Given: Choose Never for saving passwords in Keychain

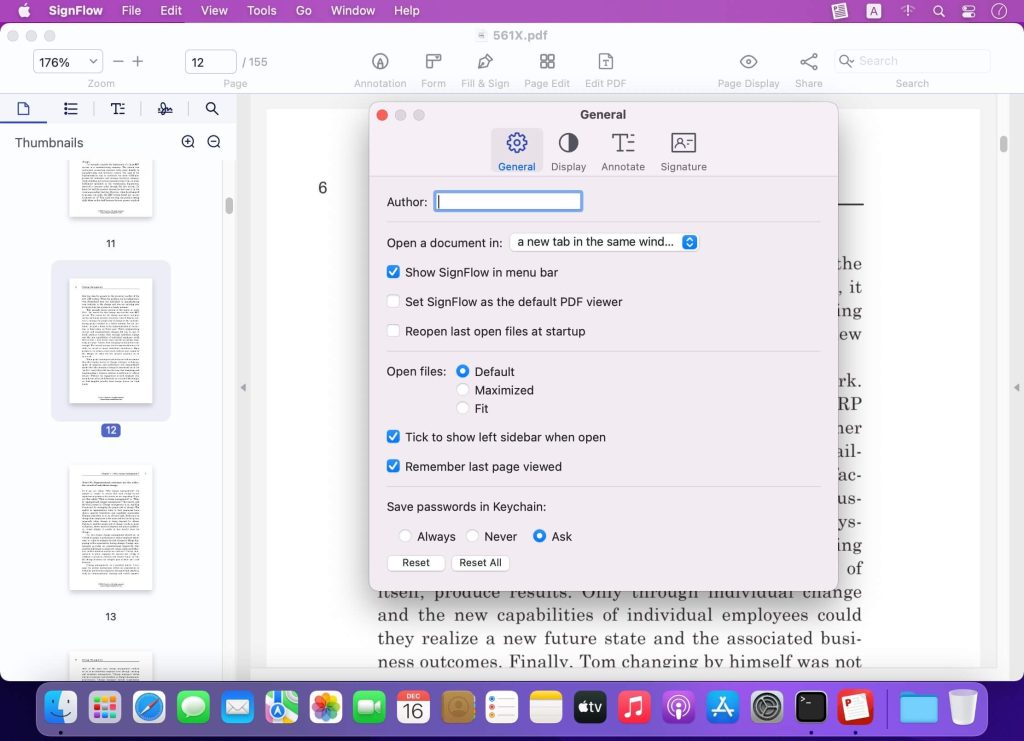Looking at the screenshot, I should coord(473,536).
